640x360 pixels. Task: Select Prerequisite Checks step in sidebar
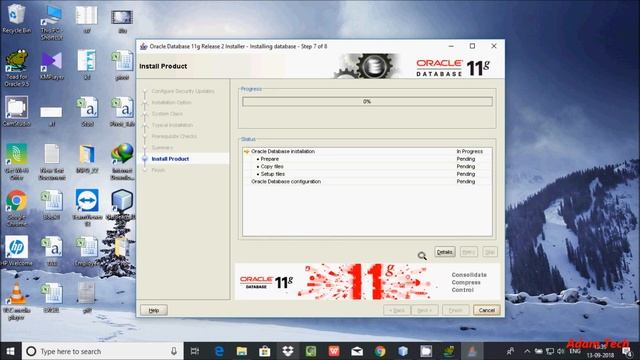point(174,136)
